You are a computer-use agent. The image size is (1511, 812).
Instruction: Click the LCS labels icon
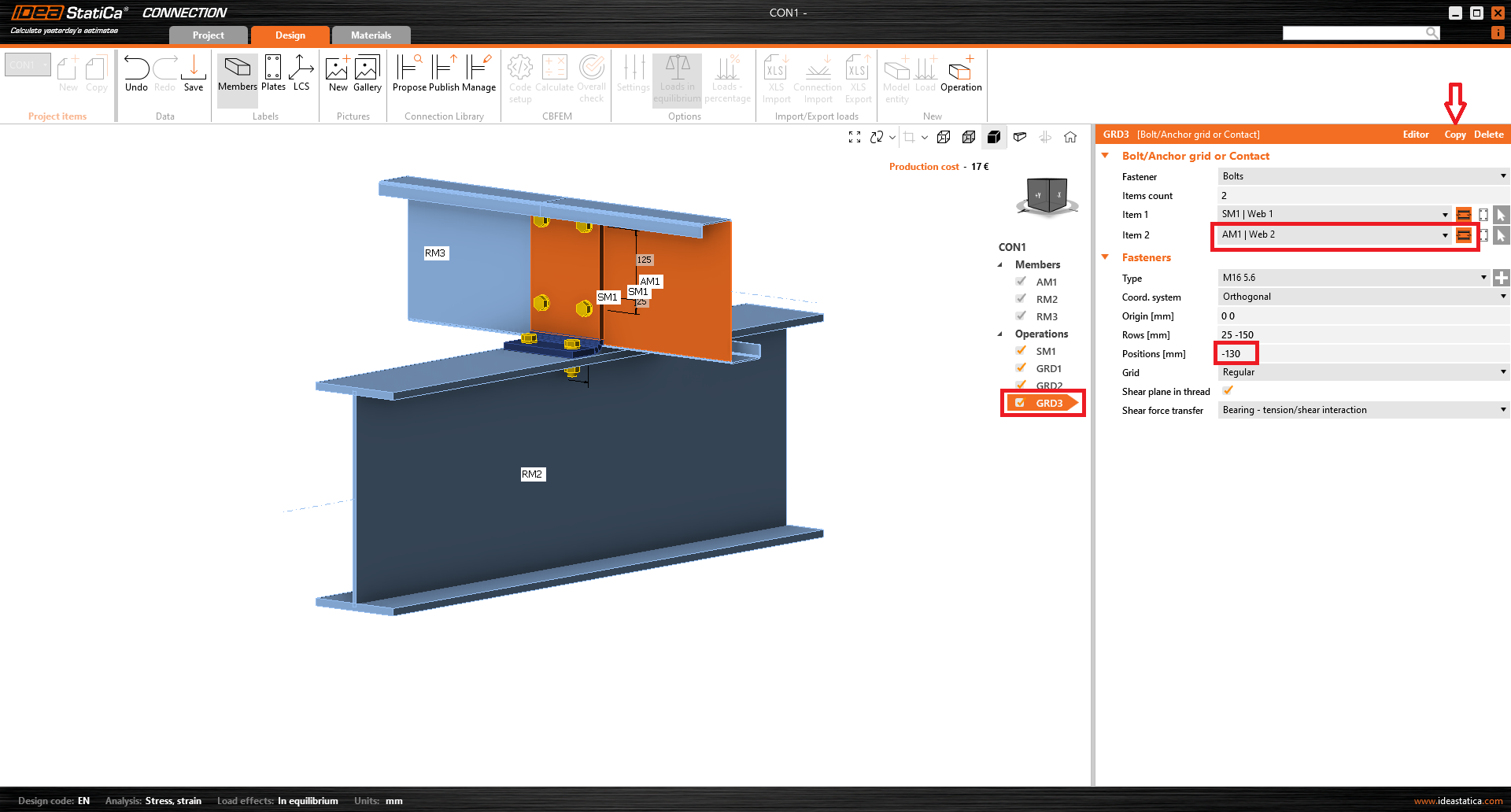point(301,69)
